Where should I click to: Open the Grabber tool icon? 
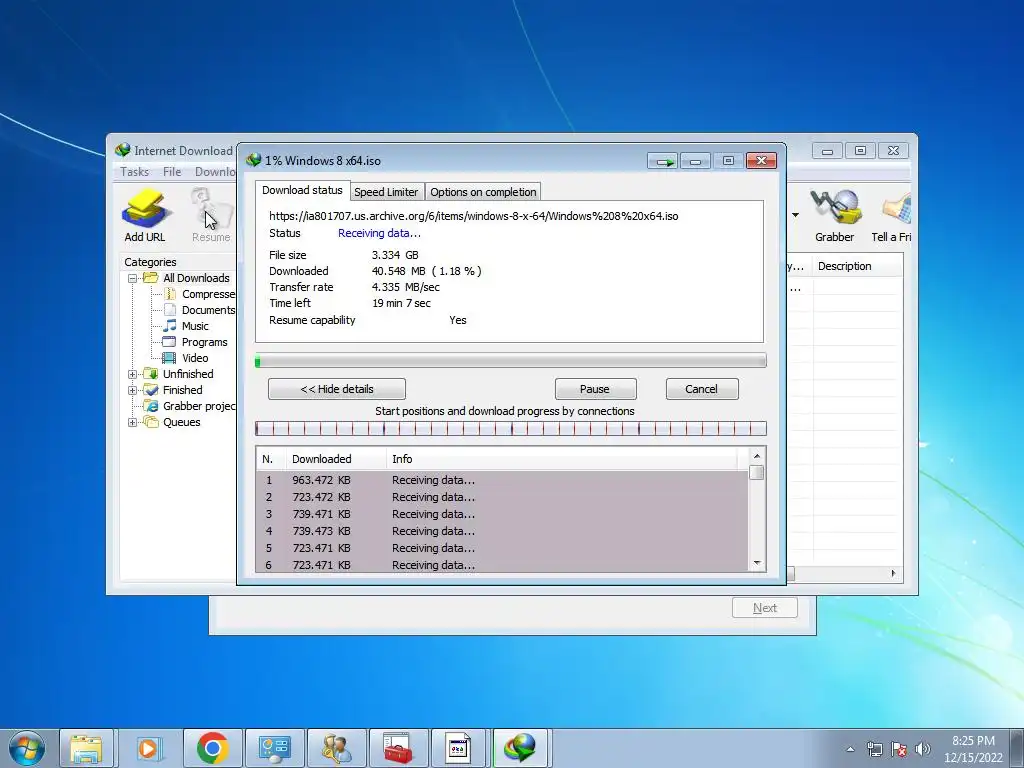(x=835, y=215)
